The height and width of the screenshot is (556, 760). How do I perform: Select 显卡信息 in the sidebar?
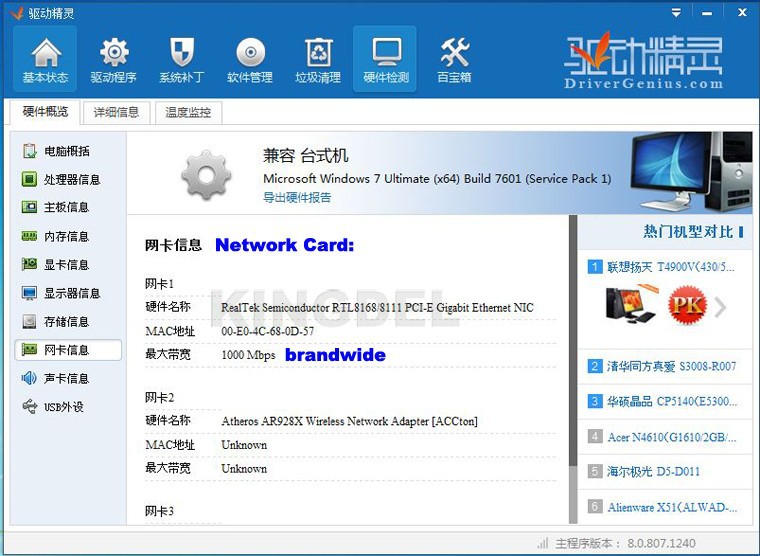[x=66, y=265]
